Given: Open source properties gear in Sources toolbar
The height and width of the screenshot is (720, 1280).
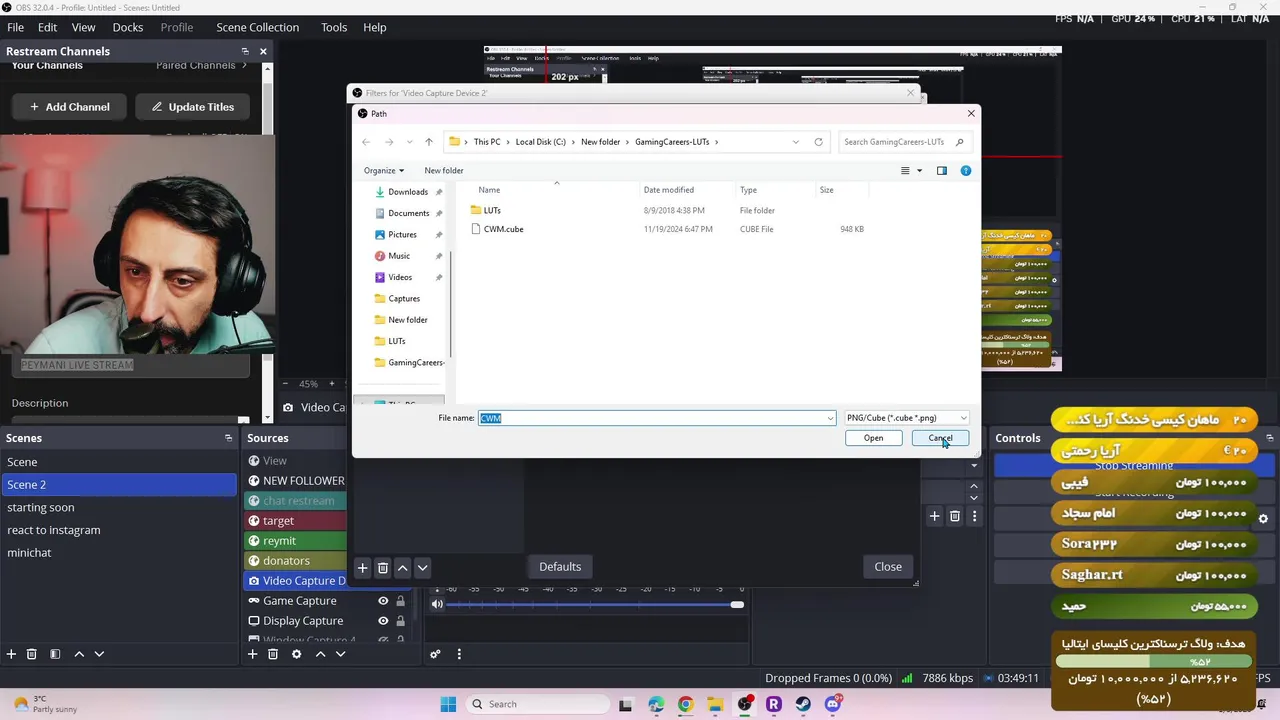Looking at the screenshot, I should pyautogui.click(x=296, y=654).
